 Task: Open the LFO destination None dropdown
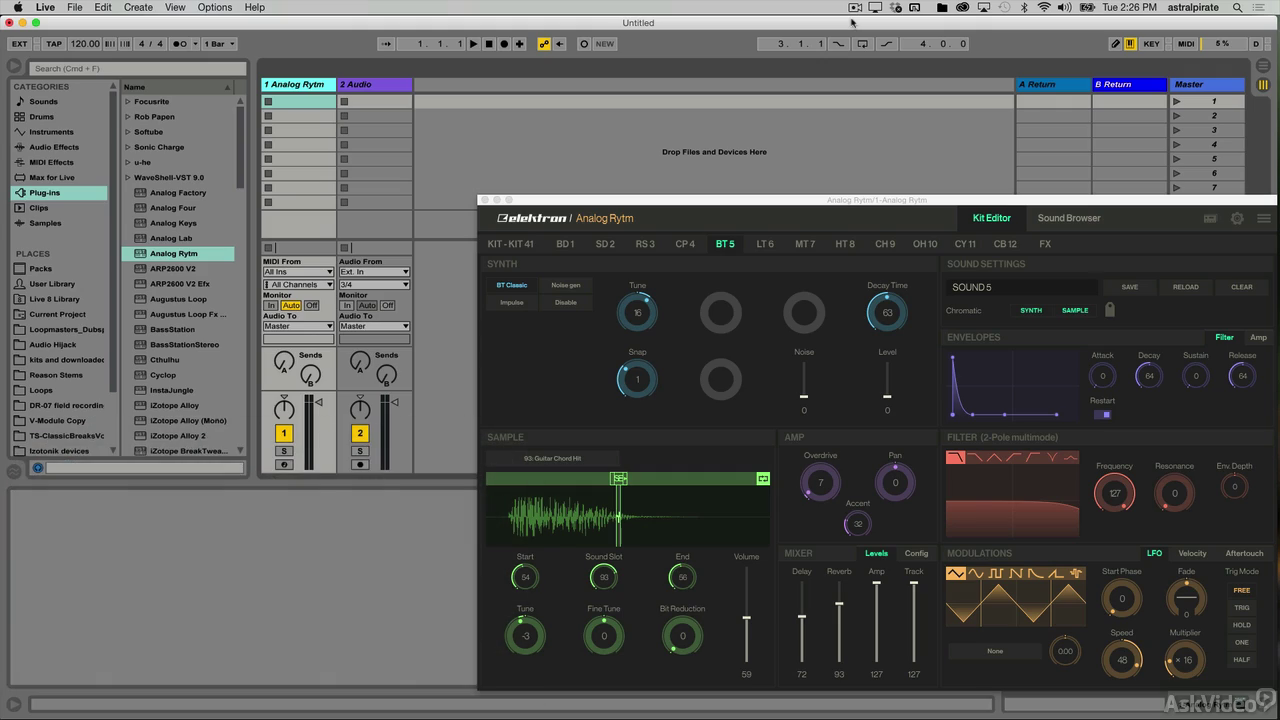995,651
